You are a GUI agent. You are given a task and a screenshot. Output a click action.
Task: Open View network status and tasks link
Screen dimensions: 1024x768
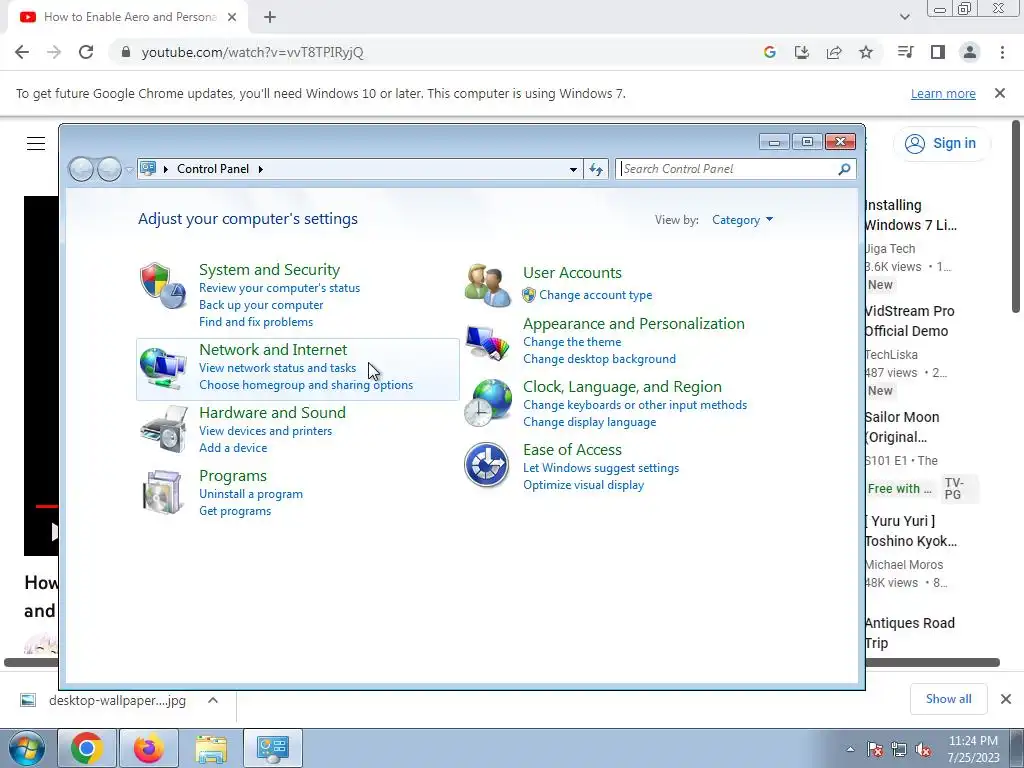coord(278,368)
